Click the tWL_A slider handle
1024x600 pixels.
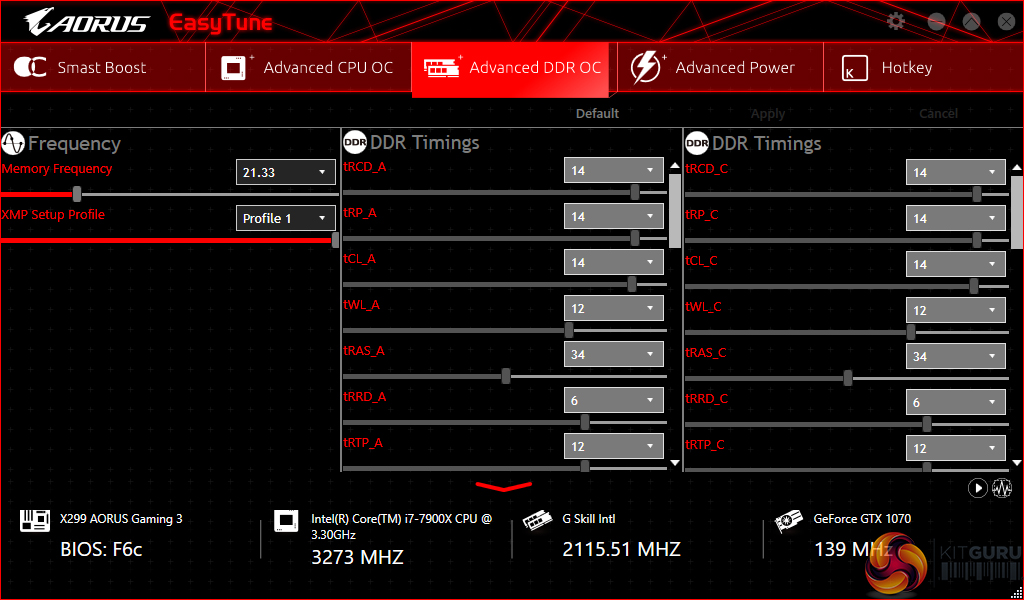click(569, 330)
